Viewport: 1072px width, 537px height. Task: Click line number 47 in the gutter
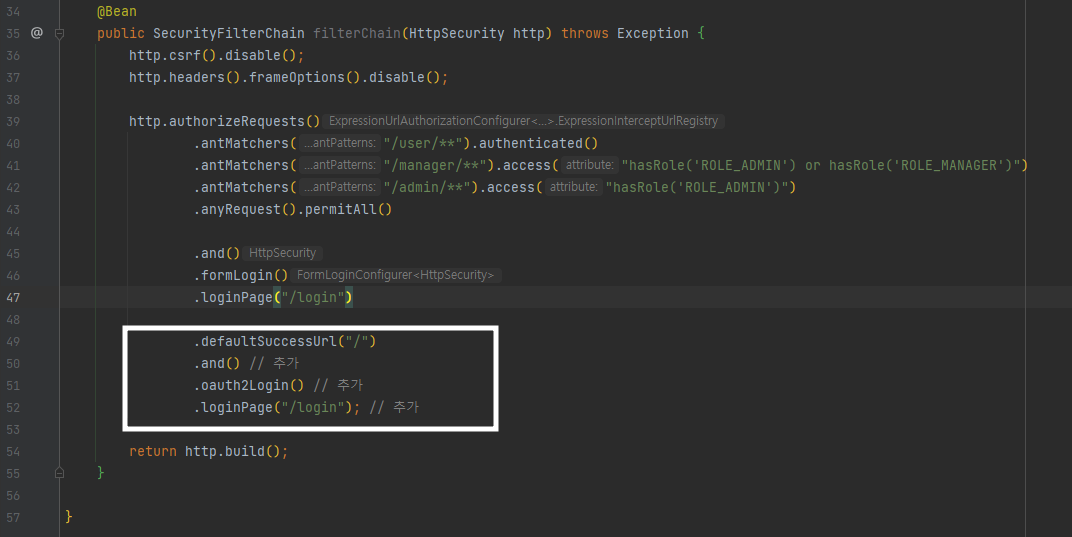14,298
